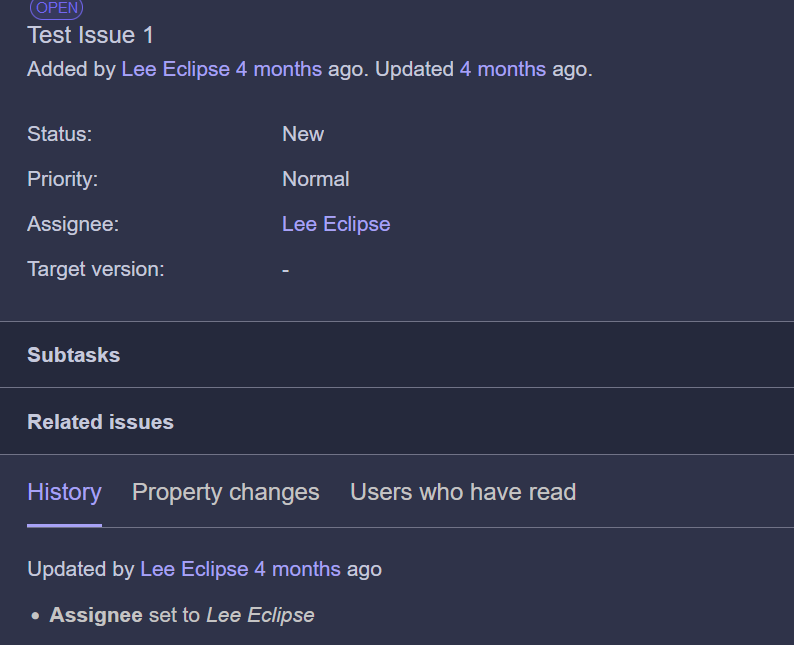
Task: Click the Target version dash value
Action: (x=286, y=269)
